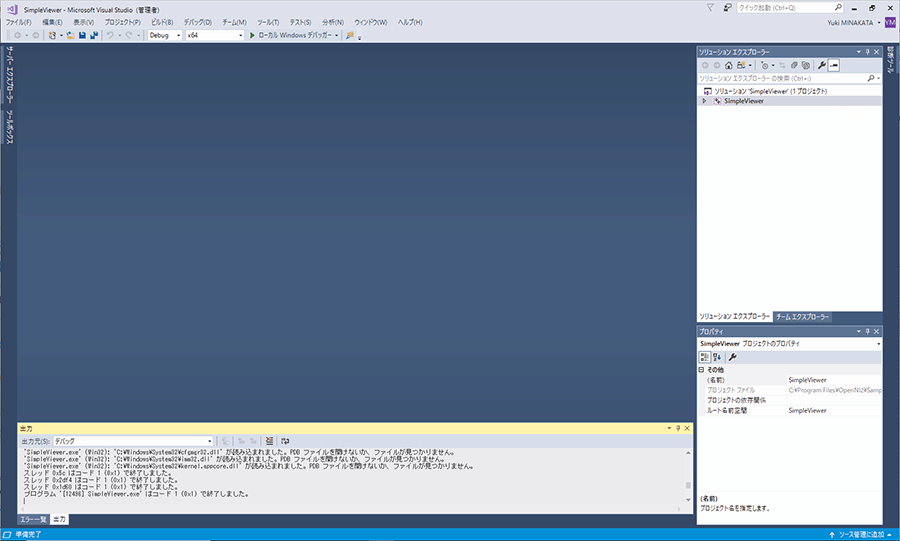The image size is (900, 541).
Task: Click Save All icon in main toolbar
Action: [93, 35]
